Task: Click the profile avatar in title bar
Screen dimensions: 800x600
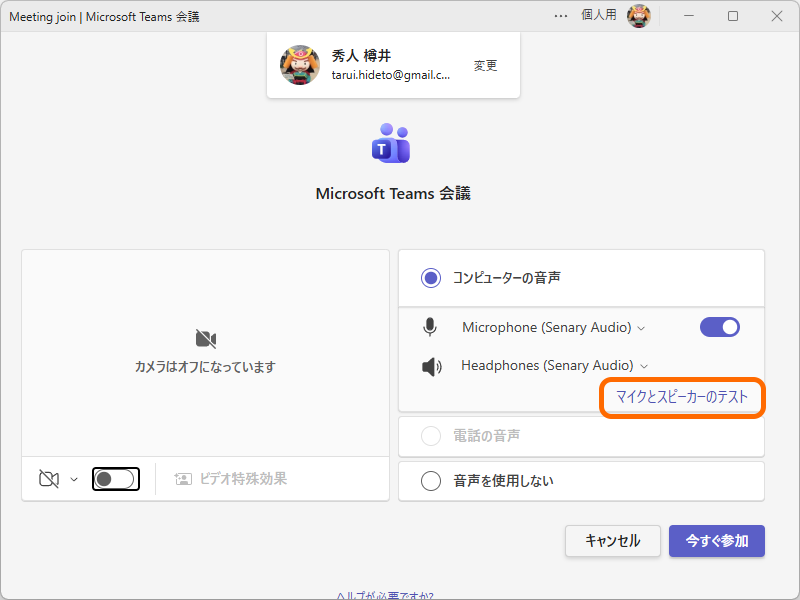Action: point(639,16)
